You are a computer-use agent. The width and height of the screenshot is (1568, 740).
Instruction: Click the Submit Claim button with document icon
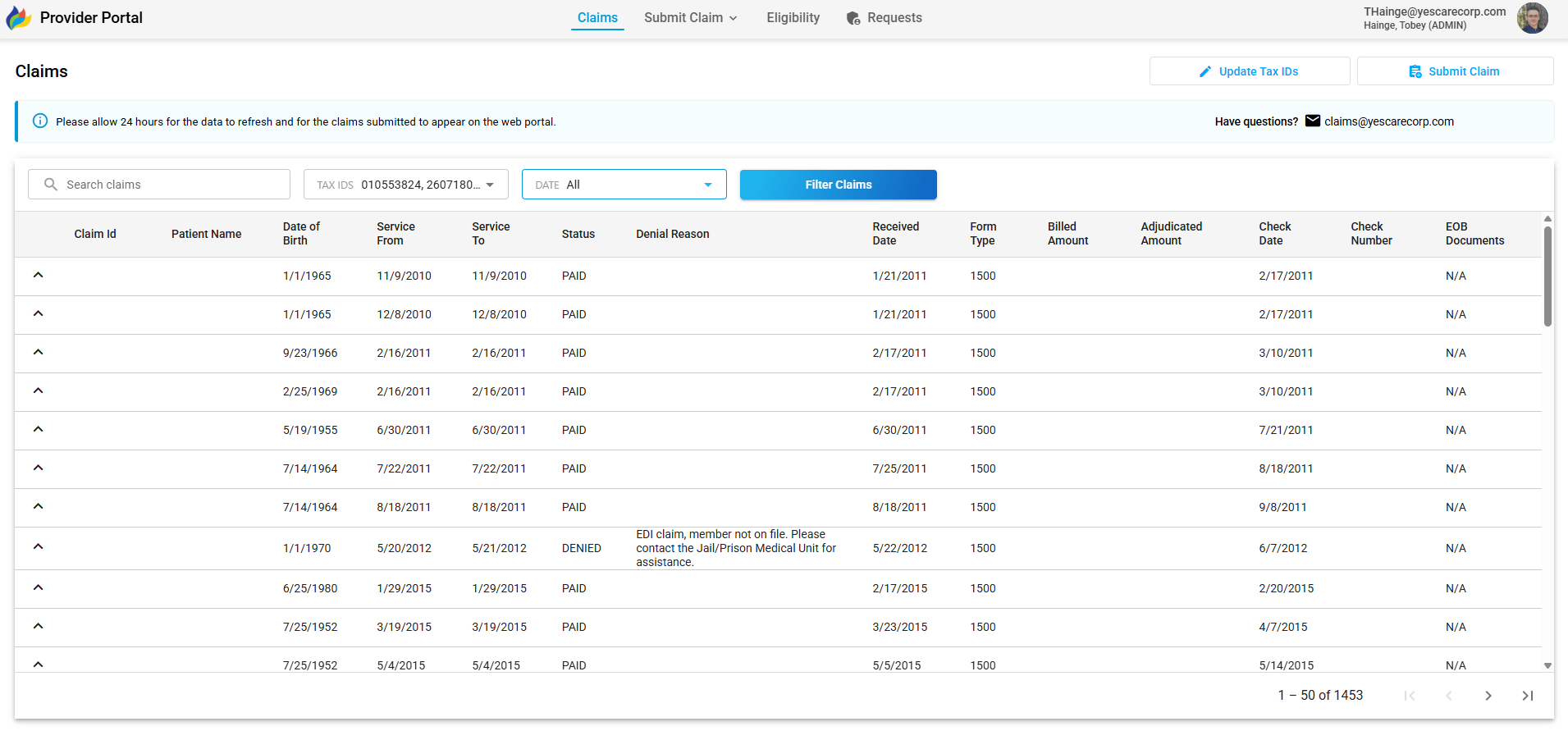pyautogui.click(x=1455, y=71)
